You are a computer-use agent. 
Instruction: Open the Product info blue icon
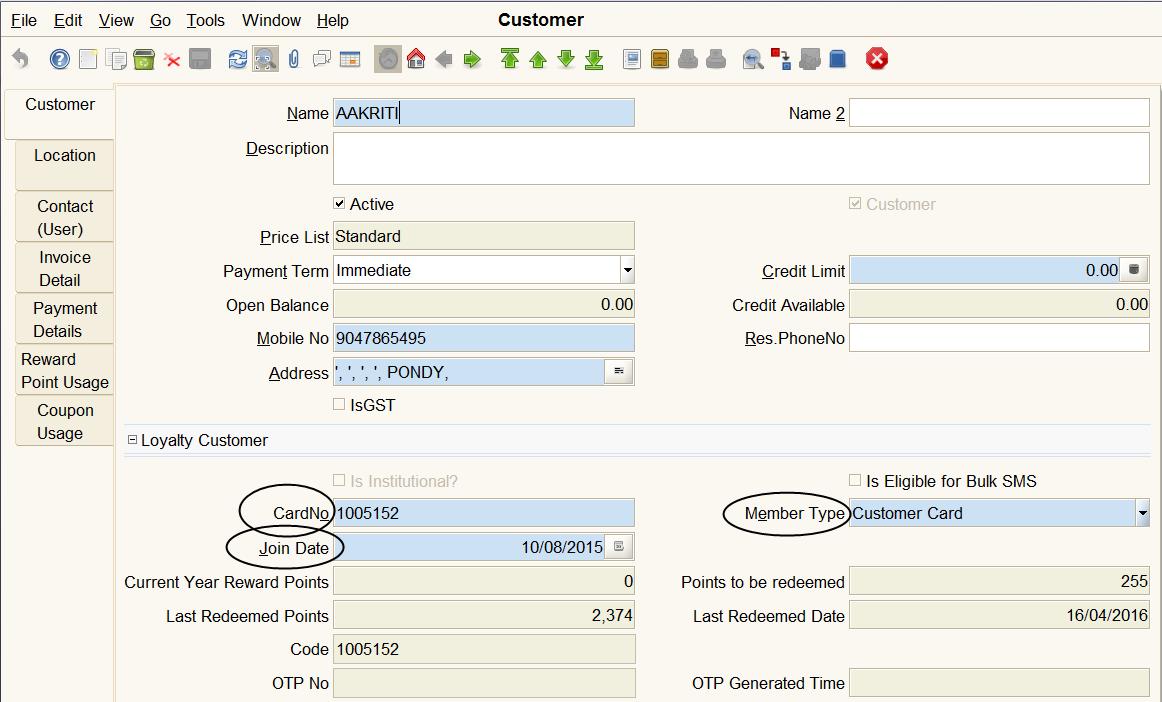click(837, 59)
